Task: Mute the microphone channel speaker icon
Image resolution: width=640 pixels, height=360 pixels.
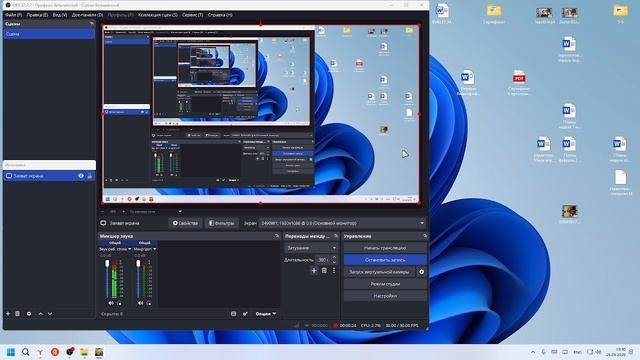Action: point(141,303)
